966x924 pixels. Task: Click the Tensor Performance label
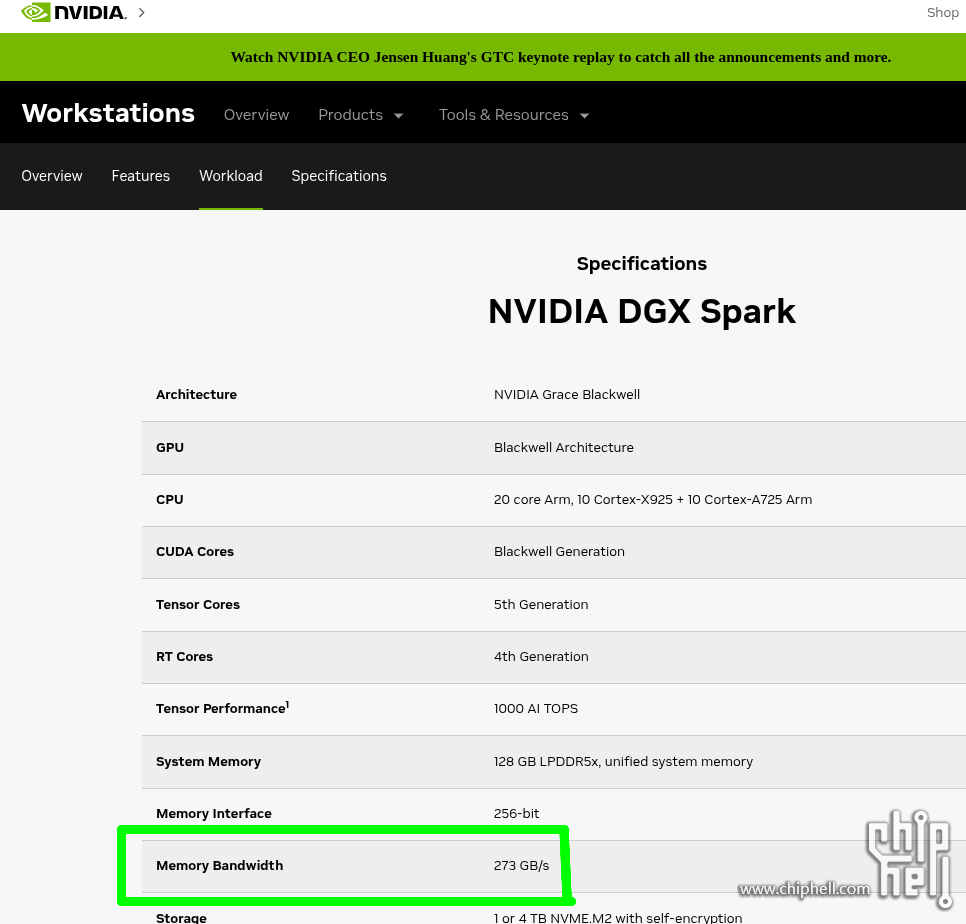pos(222,708)
